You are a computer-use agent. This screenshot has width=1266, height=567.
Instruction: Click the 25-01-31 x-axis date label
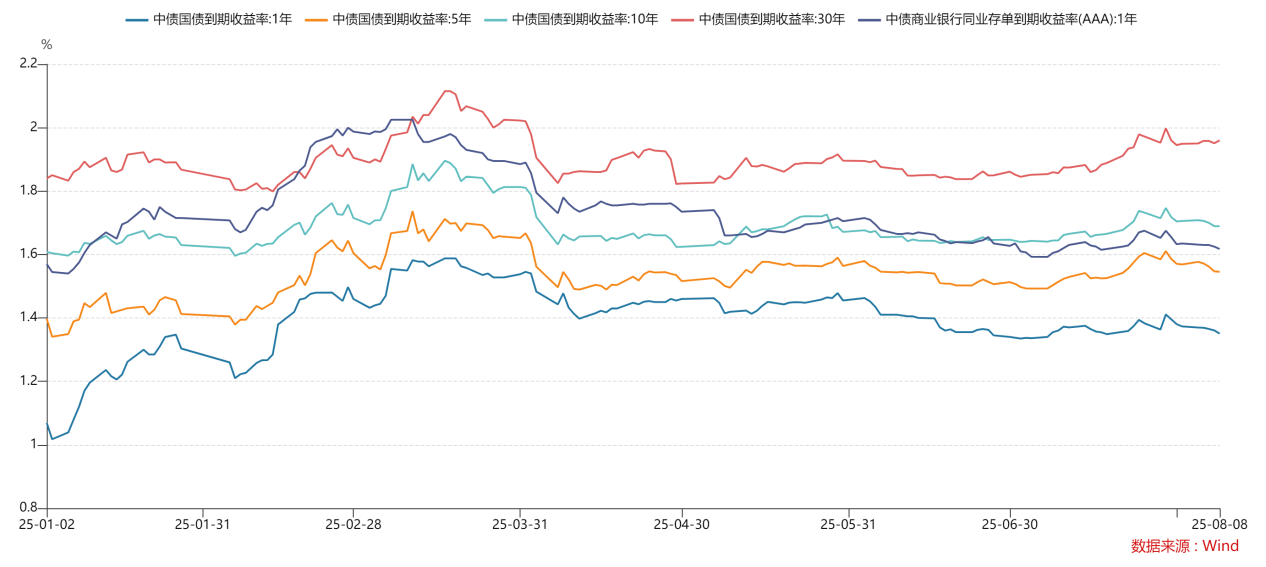pyautogui.click(x=202, y=524)
